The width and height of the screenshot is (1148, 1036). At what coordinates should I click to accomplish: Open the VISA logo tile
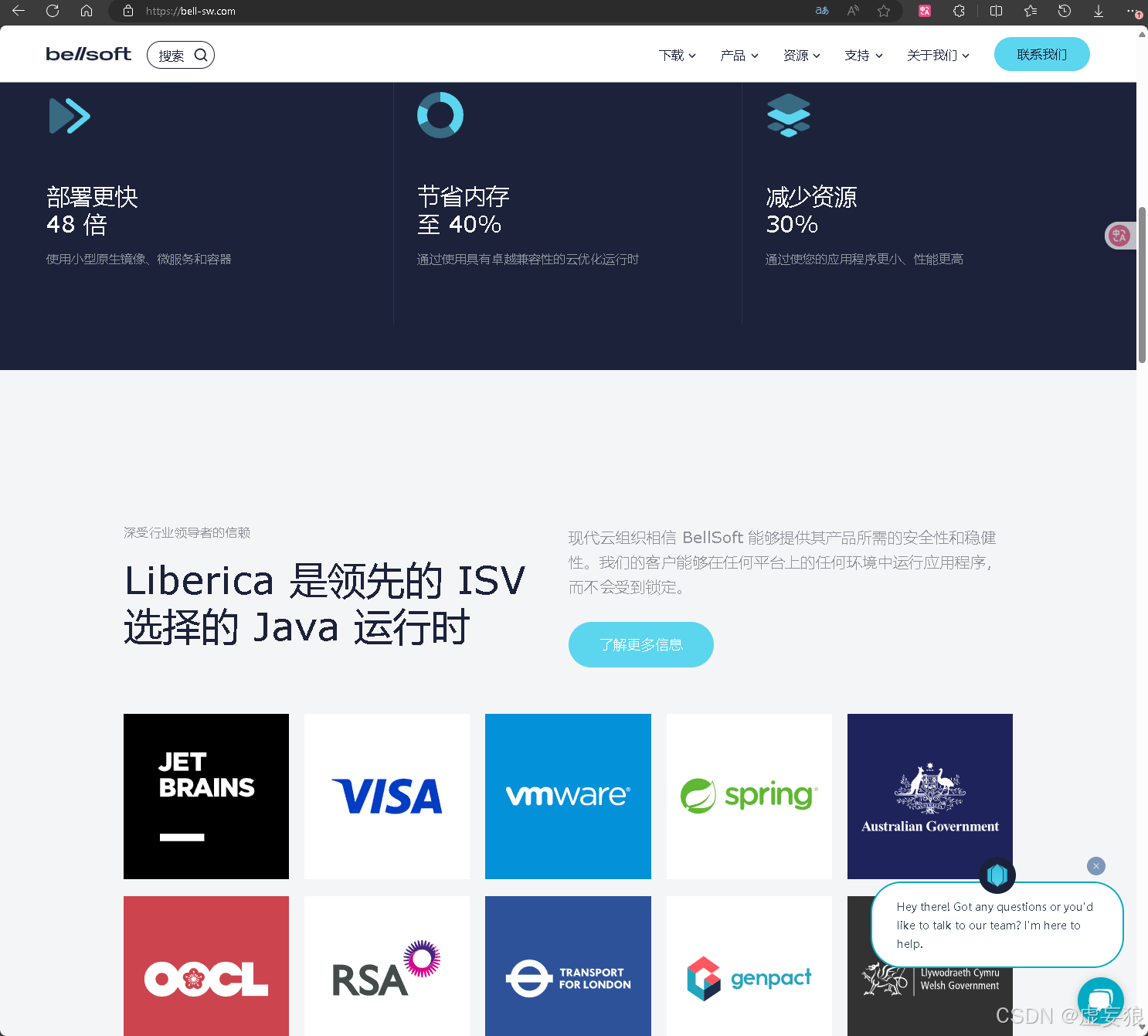(x=387, y=797)
